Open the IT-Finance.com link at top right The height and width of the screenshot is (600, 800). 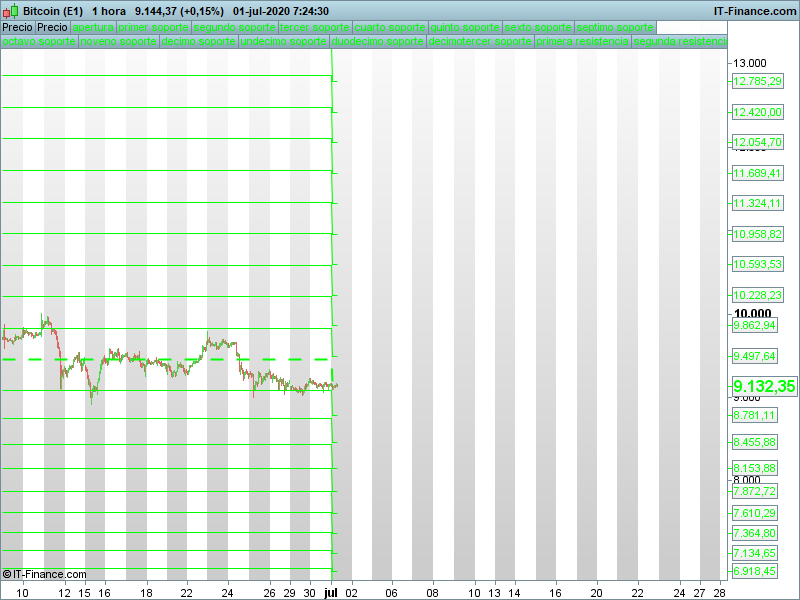coord(755,11)
